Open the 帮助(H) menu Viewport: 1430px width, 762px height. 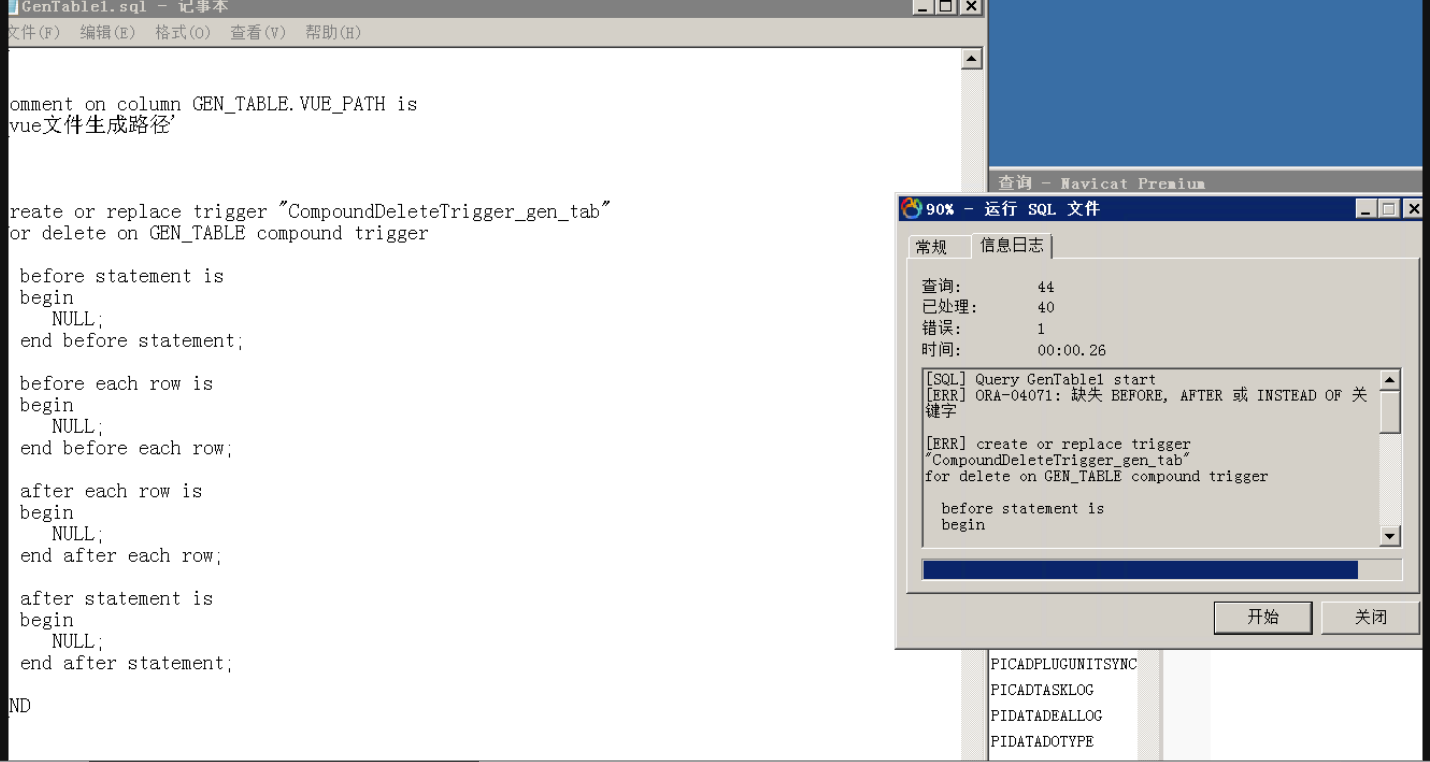click(333, 33)
